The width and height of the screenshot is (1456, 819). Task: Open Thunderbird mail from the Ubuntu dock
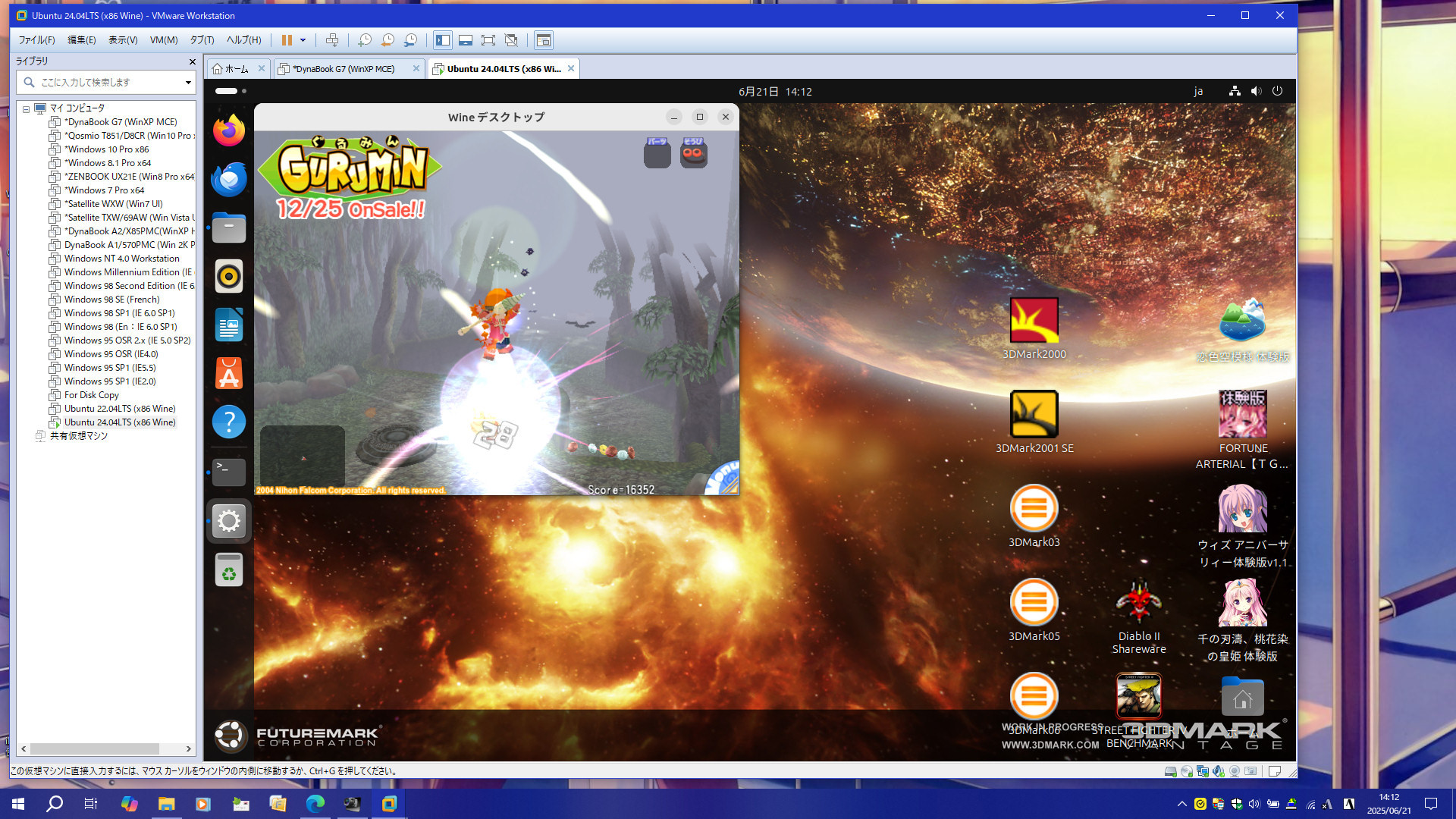coord(228,179)
